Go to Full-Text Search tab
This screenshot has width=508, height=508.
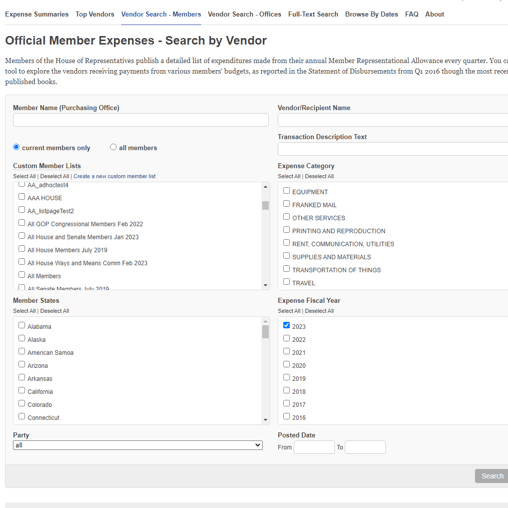[x=313, y=14]
